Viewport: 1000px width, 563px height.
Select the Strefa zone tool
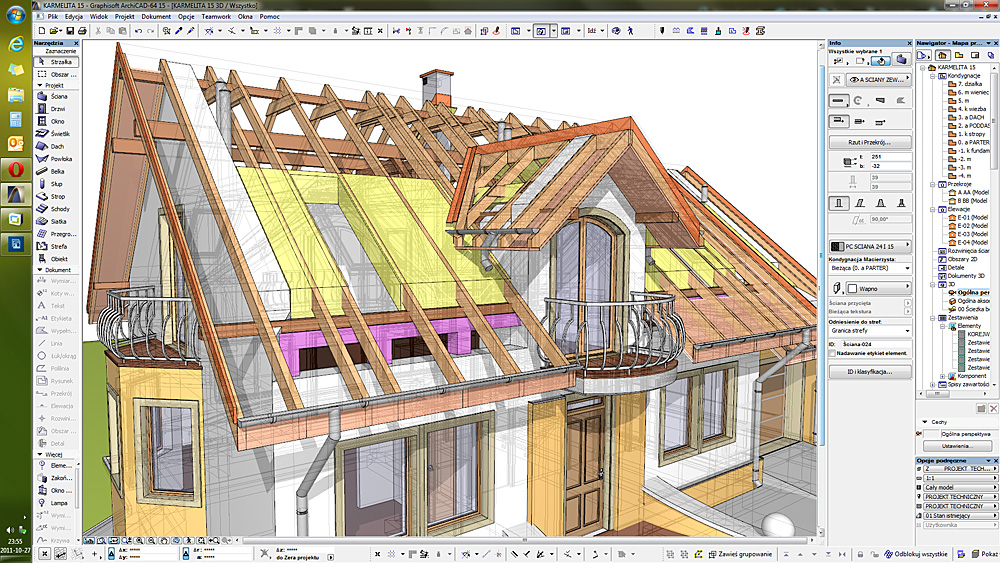tap(57, 246)
